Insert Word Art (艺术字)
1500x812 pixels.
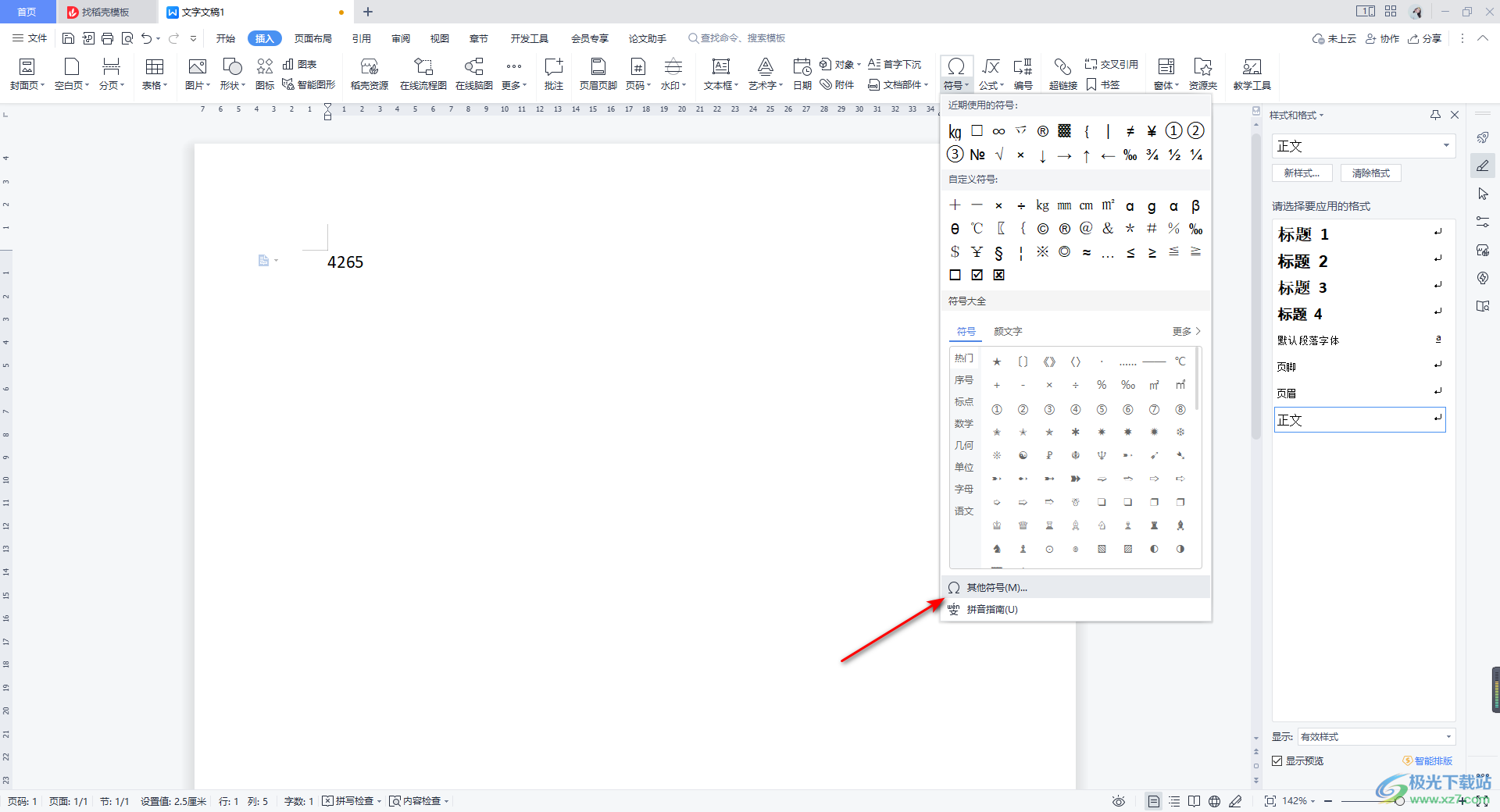click(x=766, y=74)
